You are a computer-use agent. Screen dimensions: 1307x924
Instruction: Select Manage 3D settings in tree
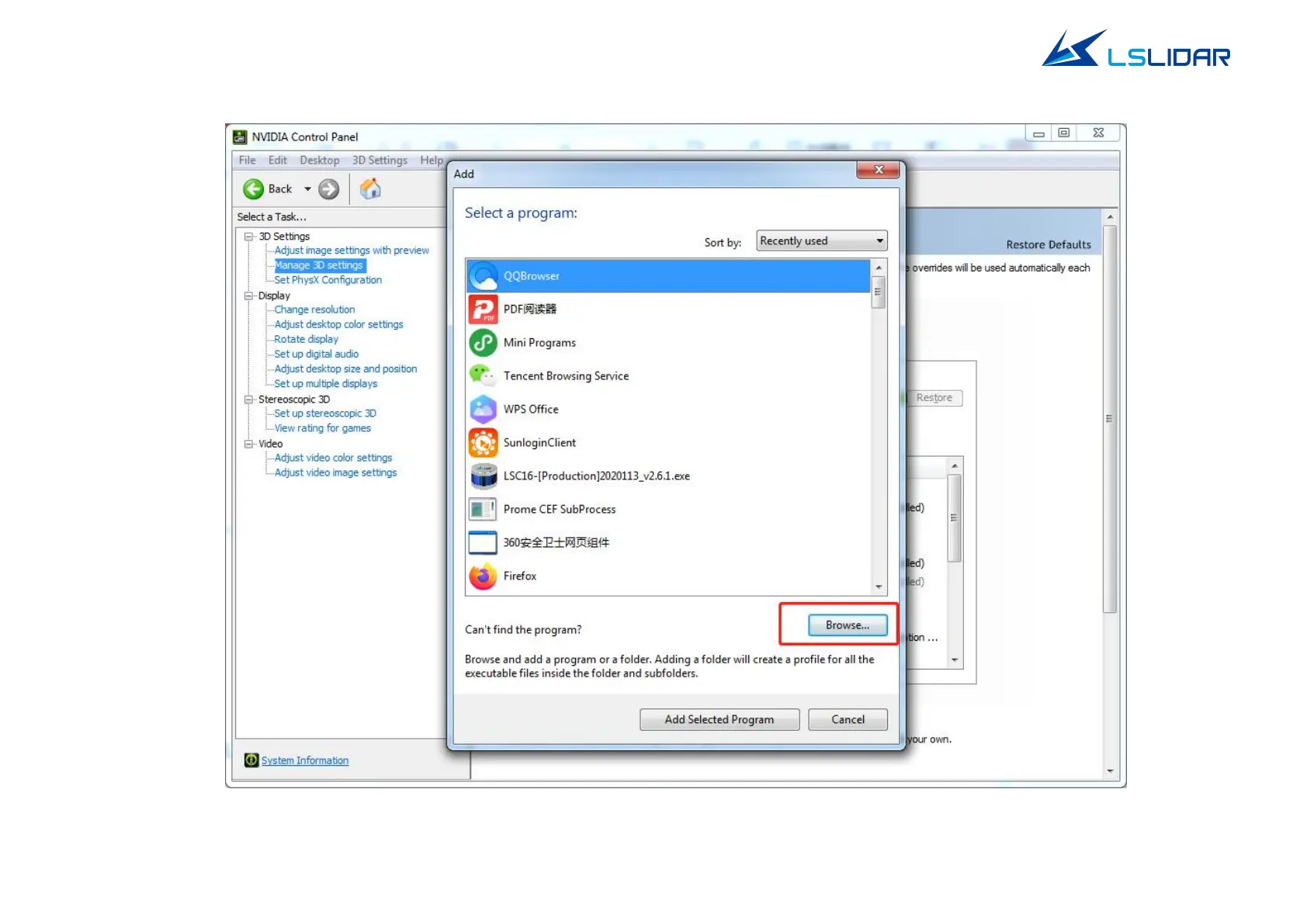click(319, 265)
